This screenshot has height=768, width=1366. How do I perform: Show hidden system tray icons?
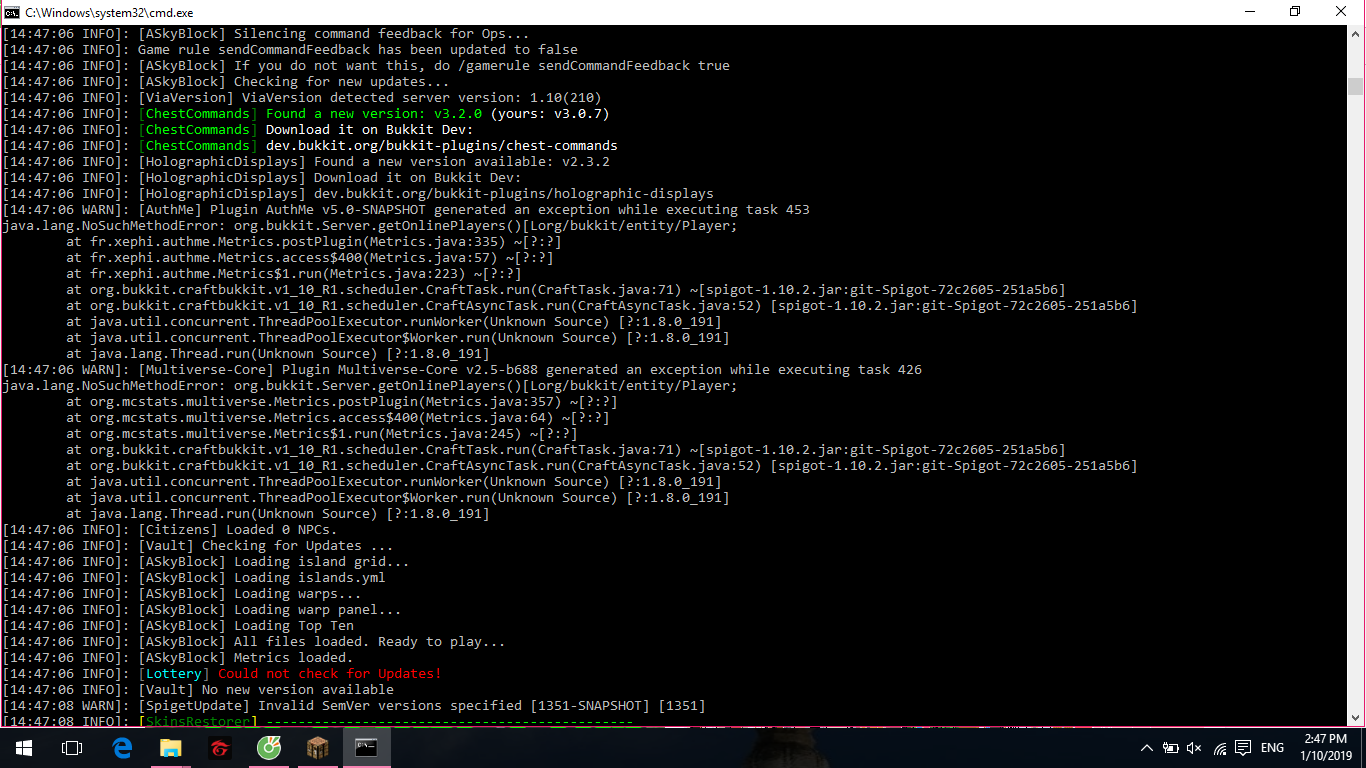(1147, 748)
